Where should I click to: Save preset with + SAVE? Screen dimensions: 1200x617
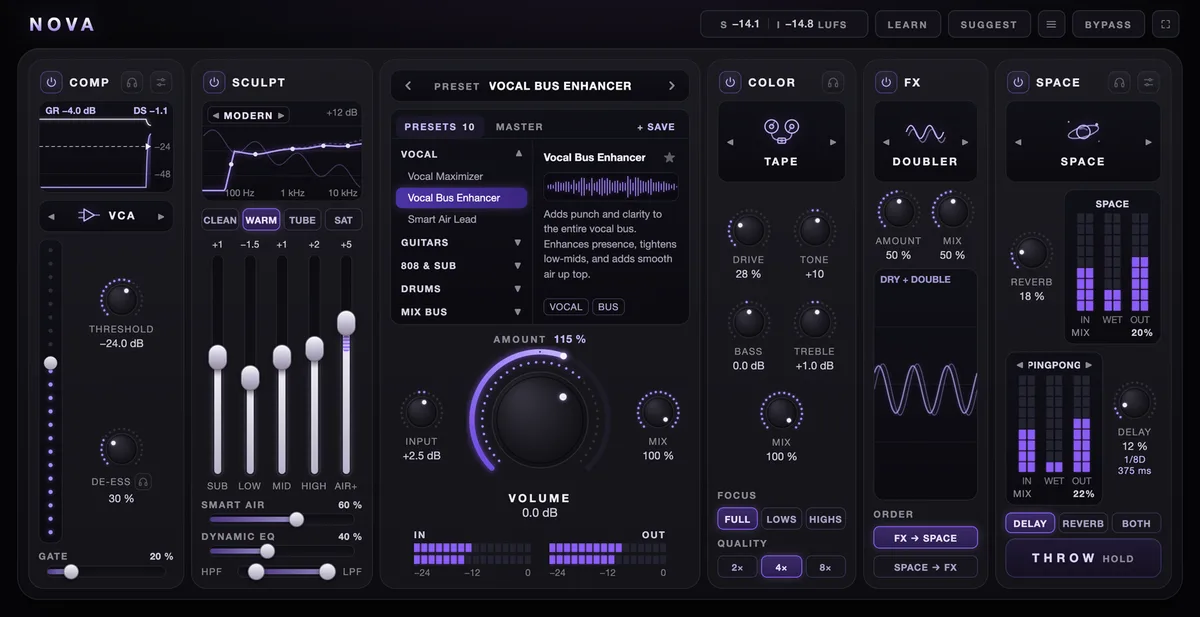coord(656,127)
